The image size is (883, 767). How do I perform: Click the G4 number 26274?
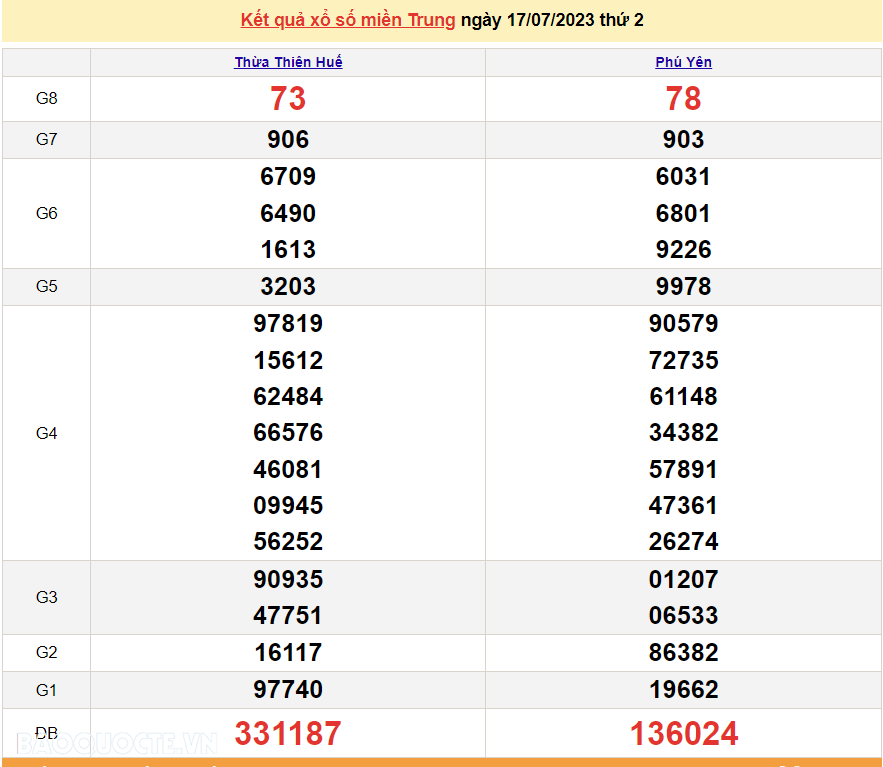[x=683, y=542]
